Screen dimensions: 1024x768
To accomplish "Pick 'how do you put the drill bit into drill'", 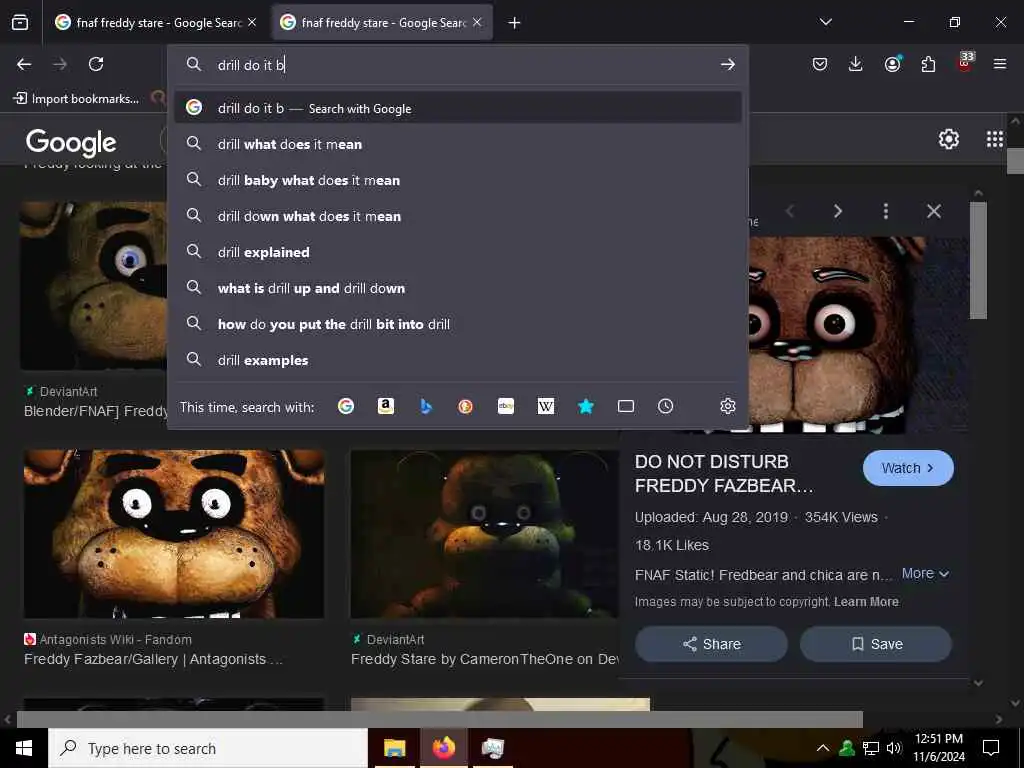I will (458, 324).
